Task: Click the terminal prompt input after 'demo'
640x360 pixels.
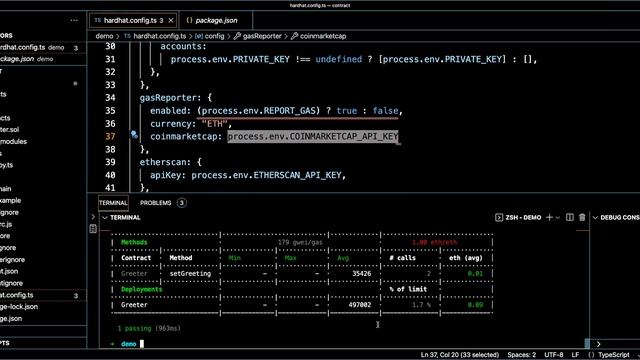Action: coord(142,344)
